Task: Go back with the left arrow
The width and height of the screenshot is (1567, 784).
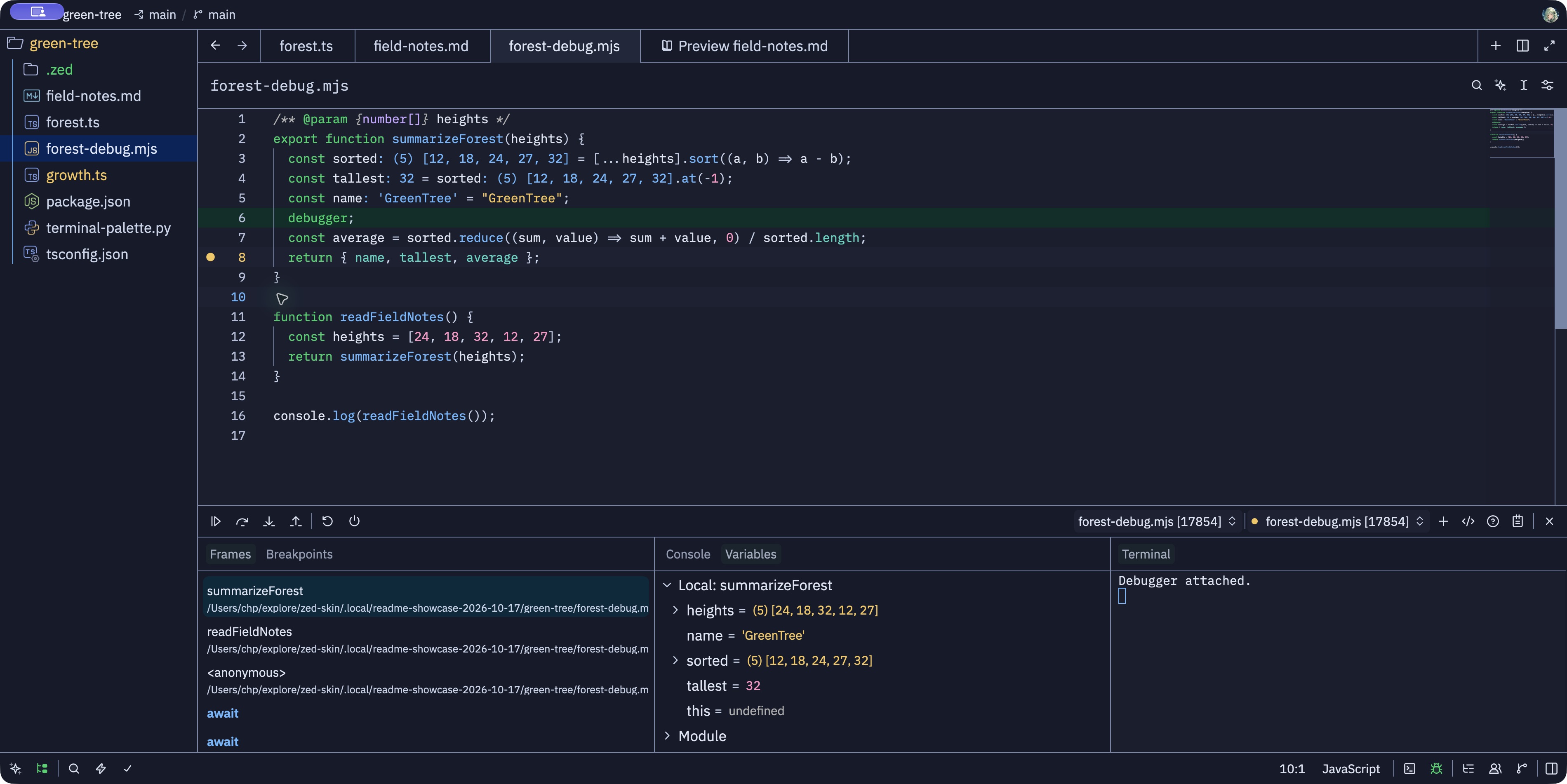Action: pyautogui.click(x=215, y=46)
